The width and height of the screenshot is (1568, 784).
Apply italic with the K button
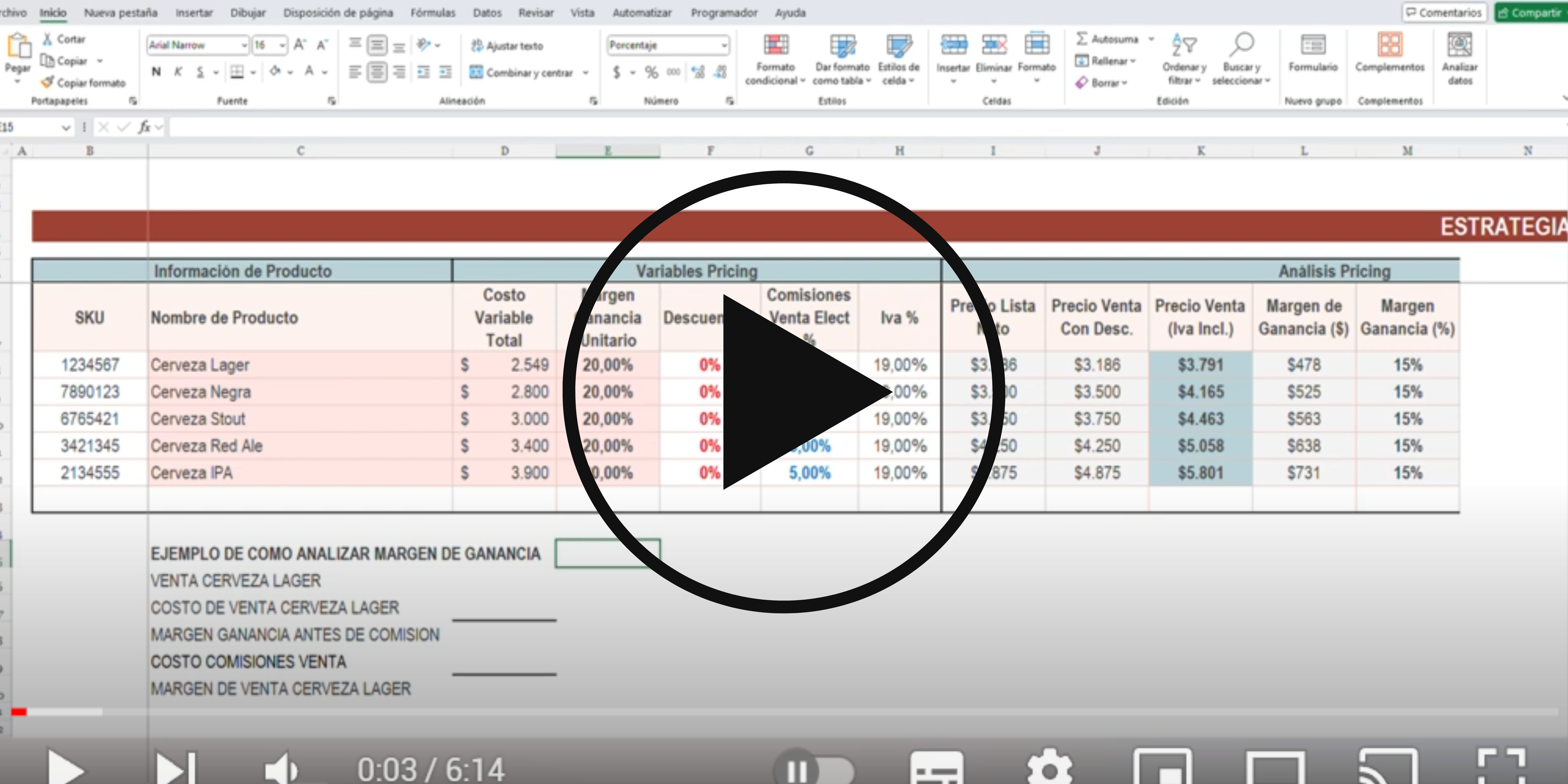[x=178, y=72]
